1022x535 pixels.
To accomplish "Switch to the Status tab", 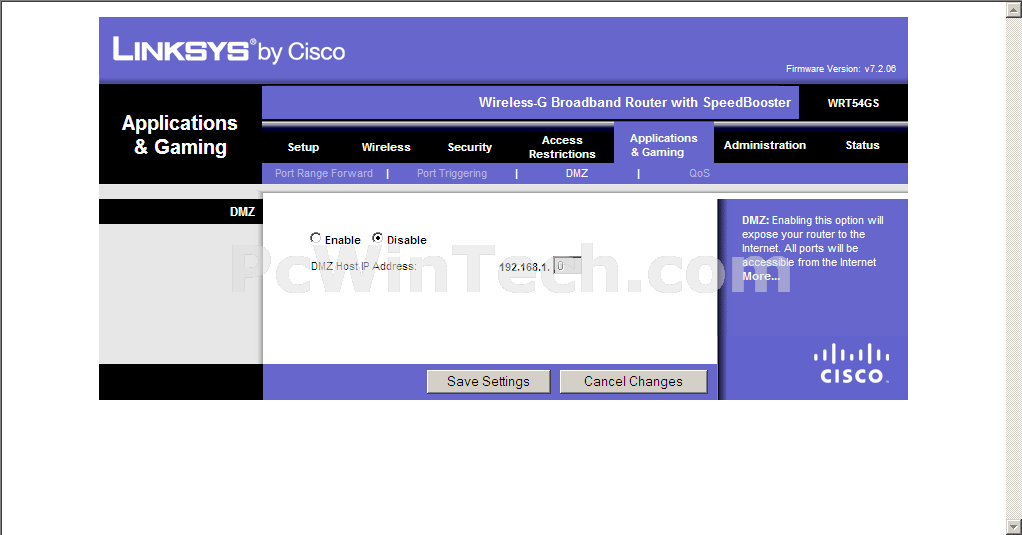I will pyautogui.click(x=862, y=145).
